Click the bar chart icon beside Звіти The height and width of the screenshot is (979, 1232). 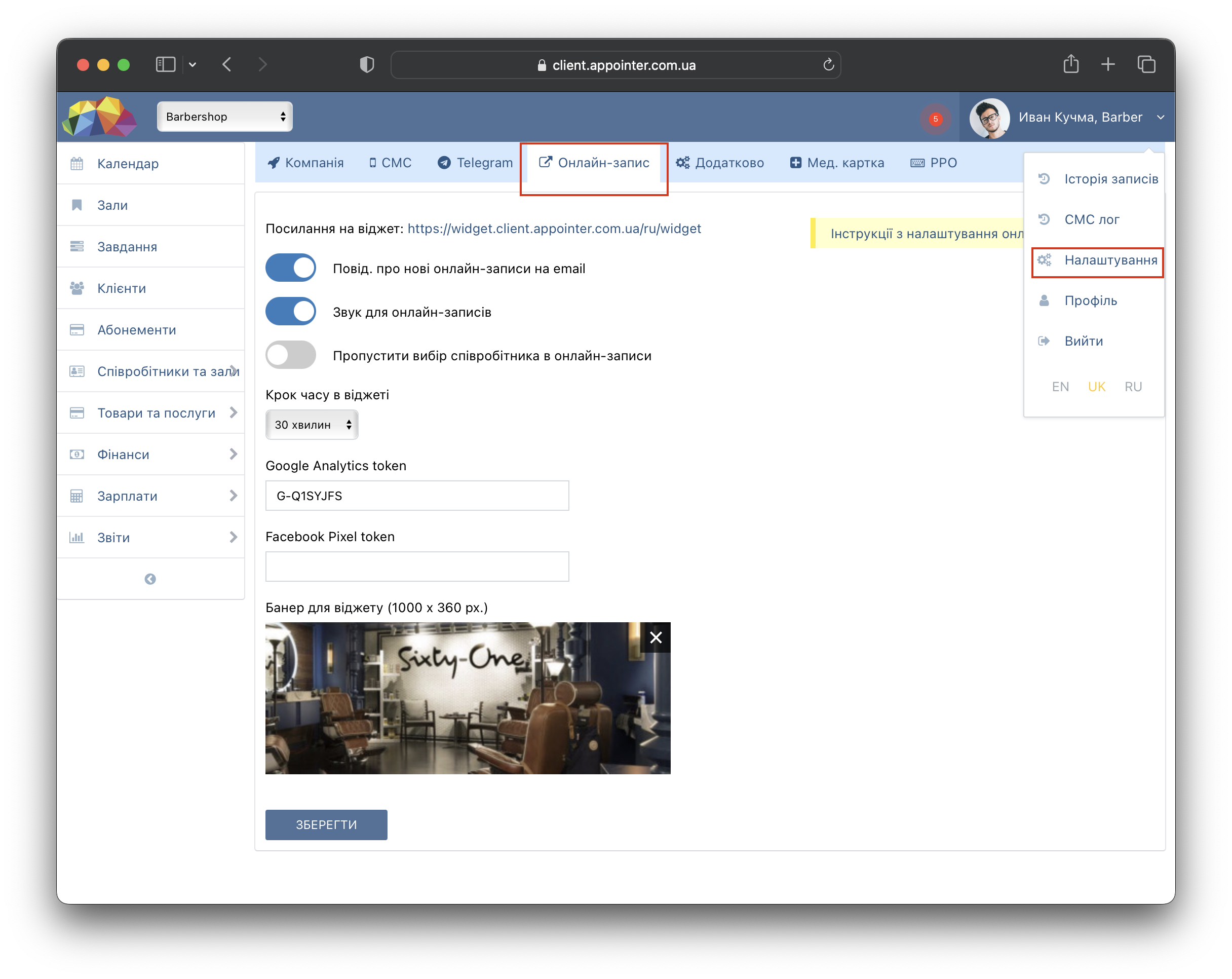76,537
